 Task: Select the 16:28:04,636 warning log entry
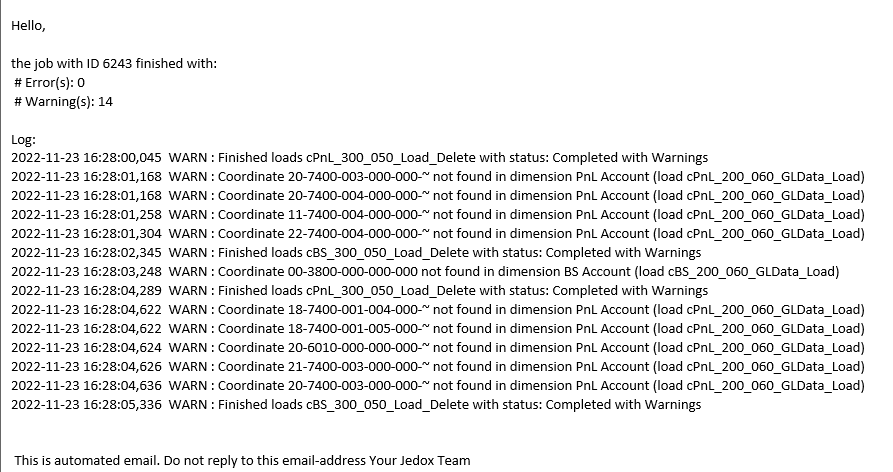437,386
